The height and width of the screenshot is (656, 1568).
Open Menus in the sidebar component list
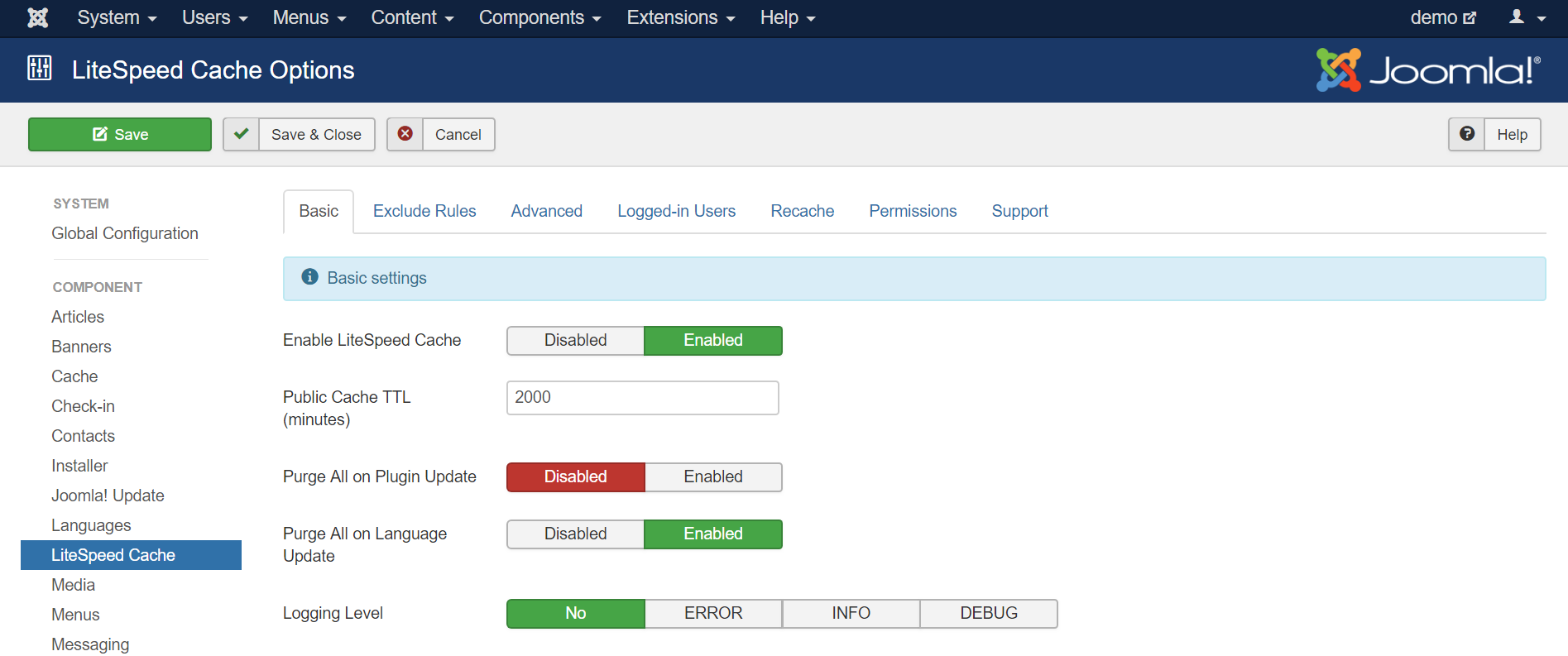coord(75,615)
